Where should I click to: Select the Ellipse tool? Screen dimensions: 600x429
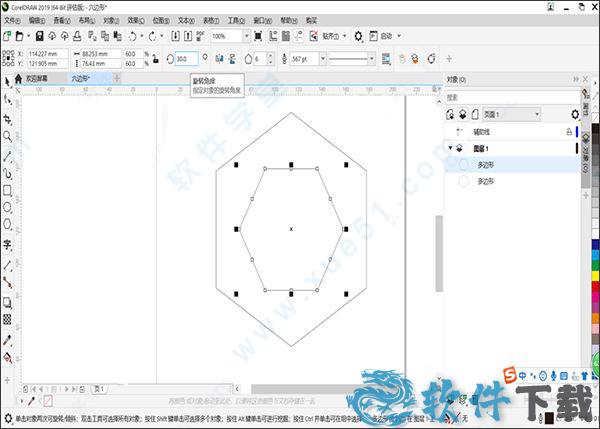(8, 208)
